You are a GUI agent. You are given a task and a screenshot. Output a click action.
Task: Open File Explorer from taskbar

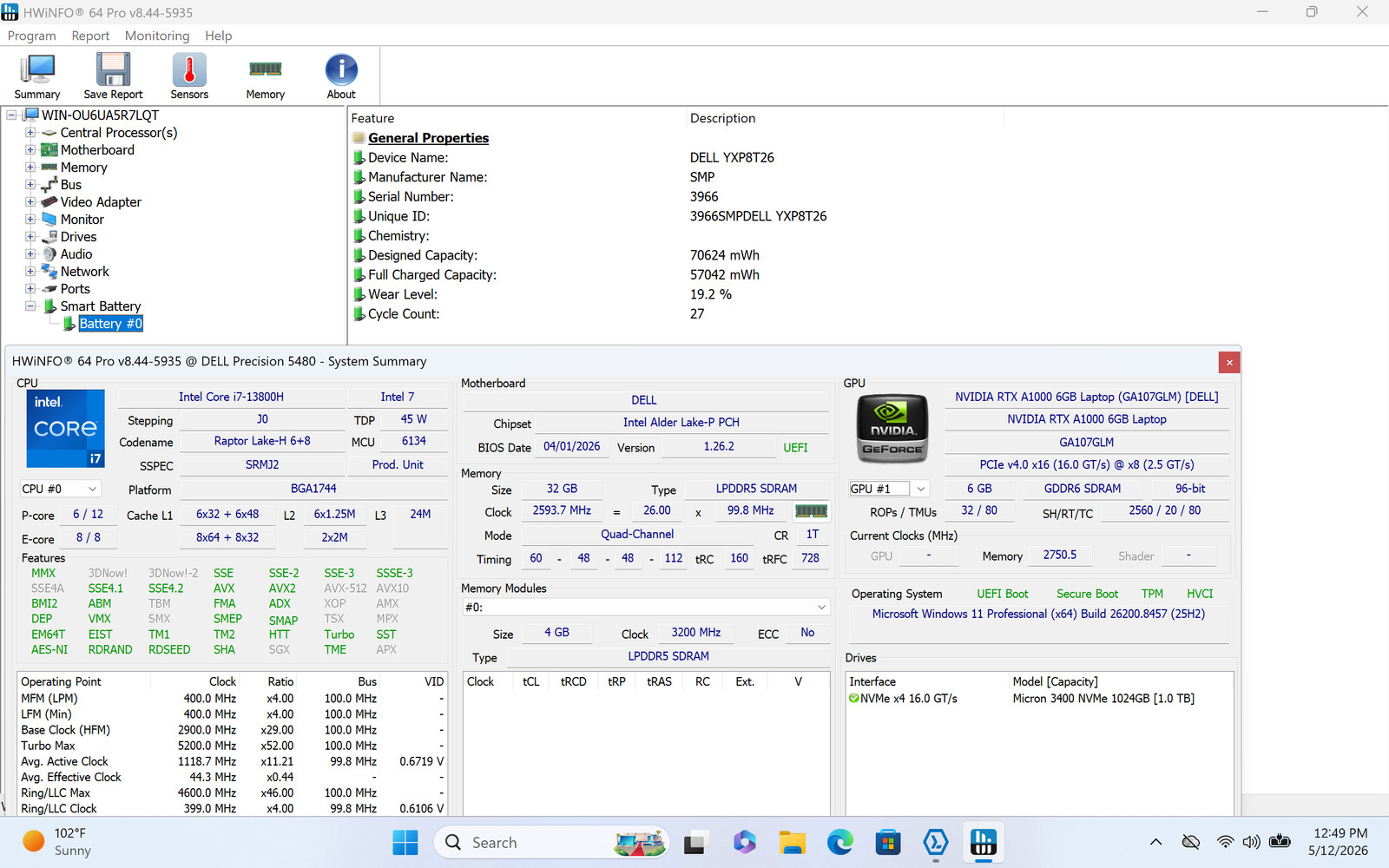pos(792,842)
